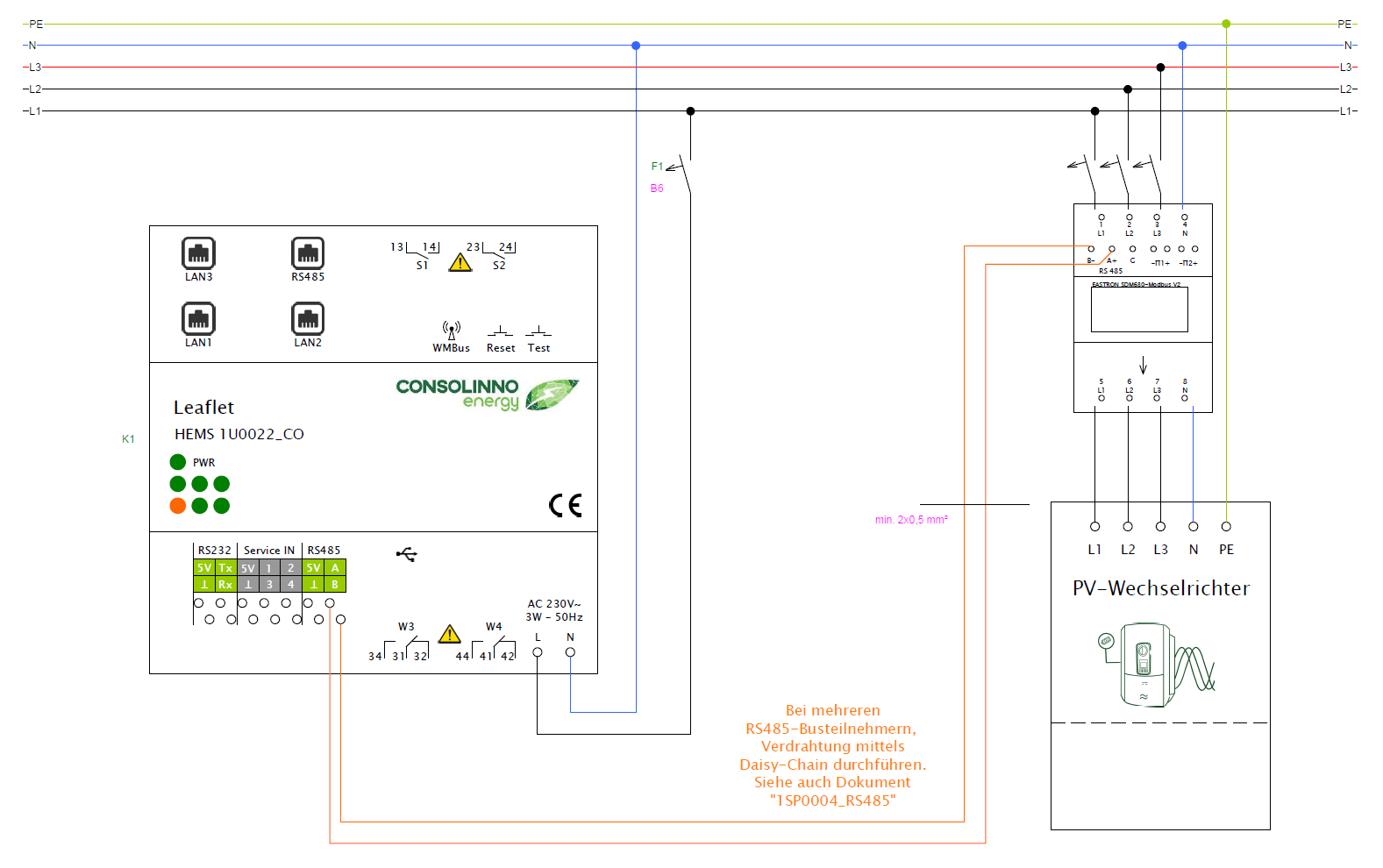Click the LAN1 port icon
1383x868 pixels.
[198, 319]
